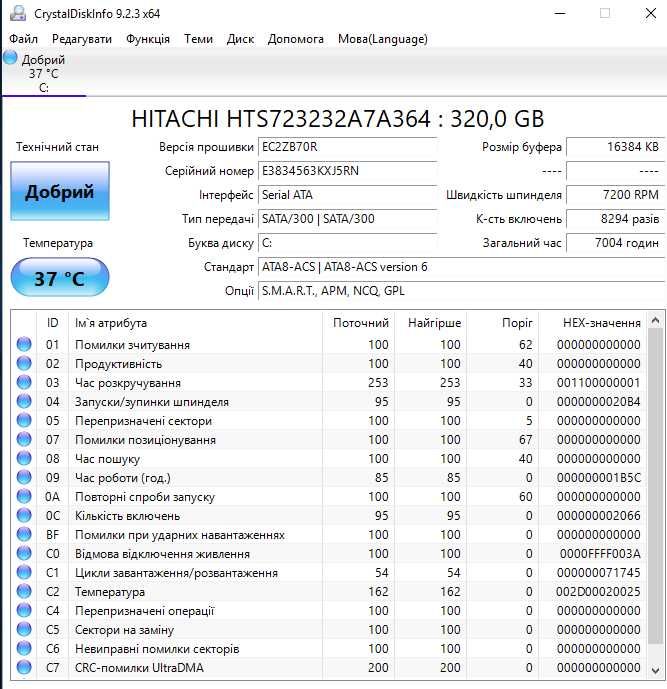Click status orb for C7 CRC-помилки UltraDMA
Image resolution: width=667 pixels, height=689 pixels.
(x=24, y=667)
